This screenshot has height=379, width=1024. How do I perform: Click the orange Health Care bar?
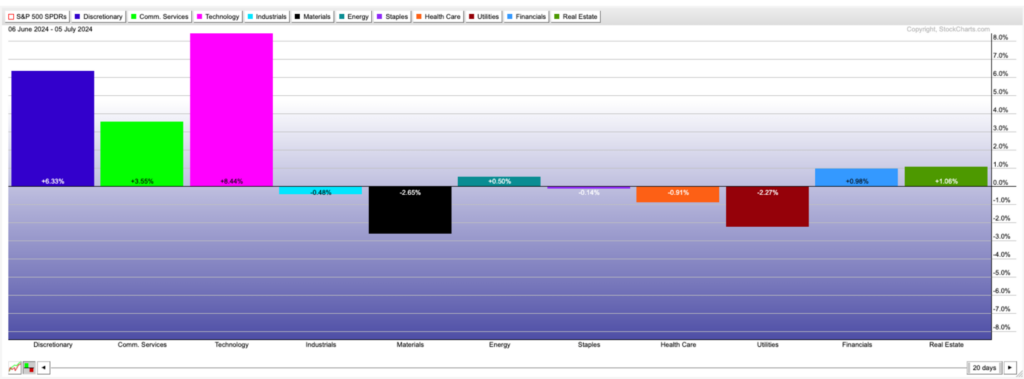tap(677, 194)
